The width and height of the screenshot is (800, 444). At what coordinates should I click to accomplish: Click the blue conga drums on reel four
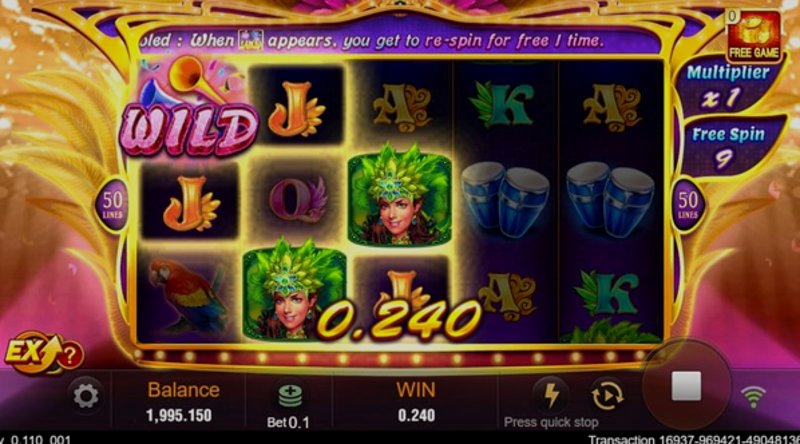coord(505,199)
